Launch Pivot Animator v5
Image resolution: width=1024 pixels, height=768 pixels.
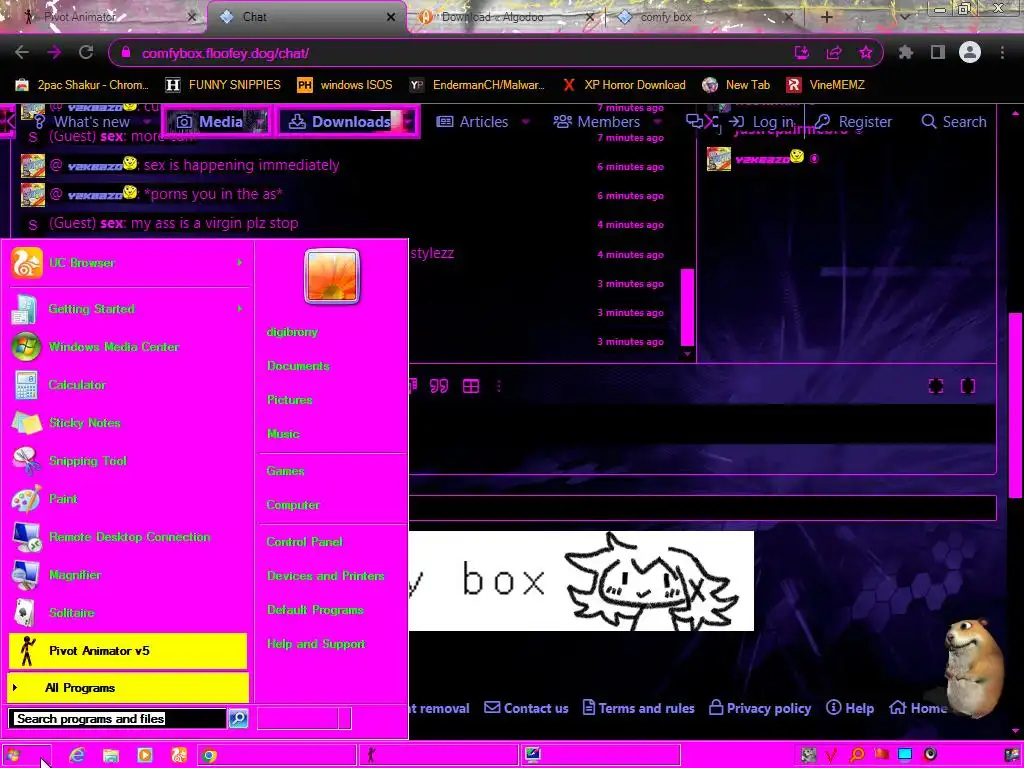coord(128,650)
